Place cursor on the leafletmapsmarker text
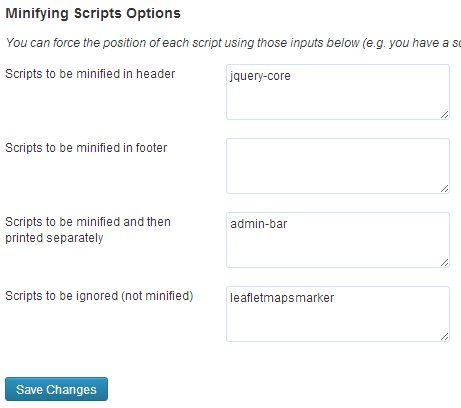461x408 pixels. [282, 297]
